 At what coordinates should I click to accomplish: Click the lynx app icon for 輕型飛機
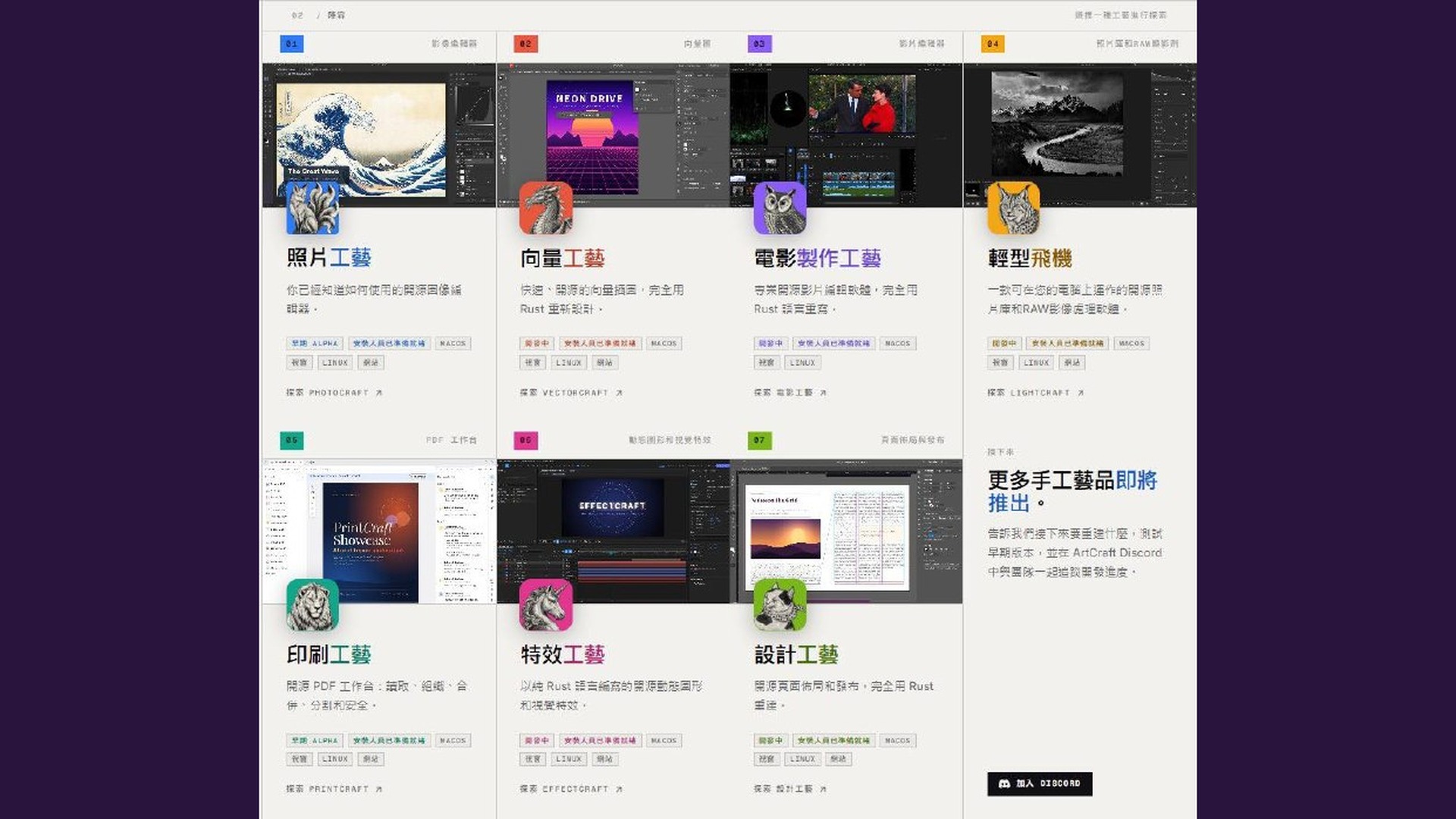pyautogui.click(x=1013, y=209)
